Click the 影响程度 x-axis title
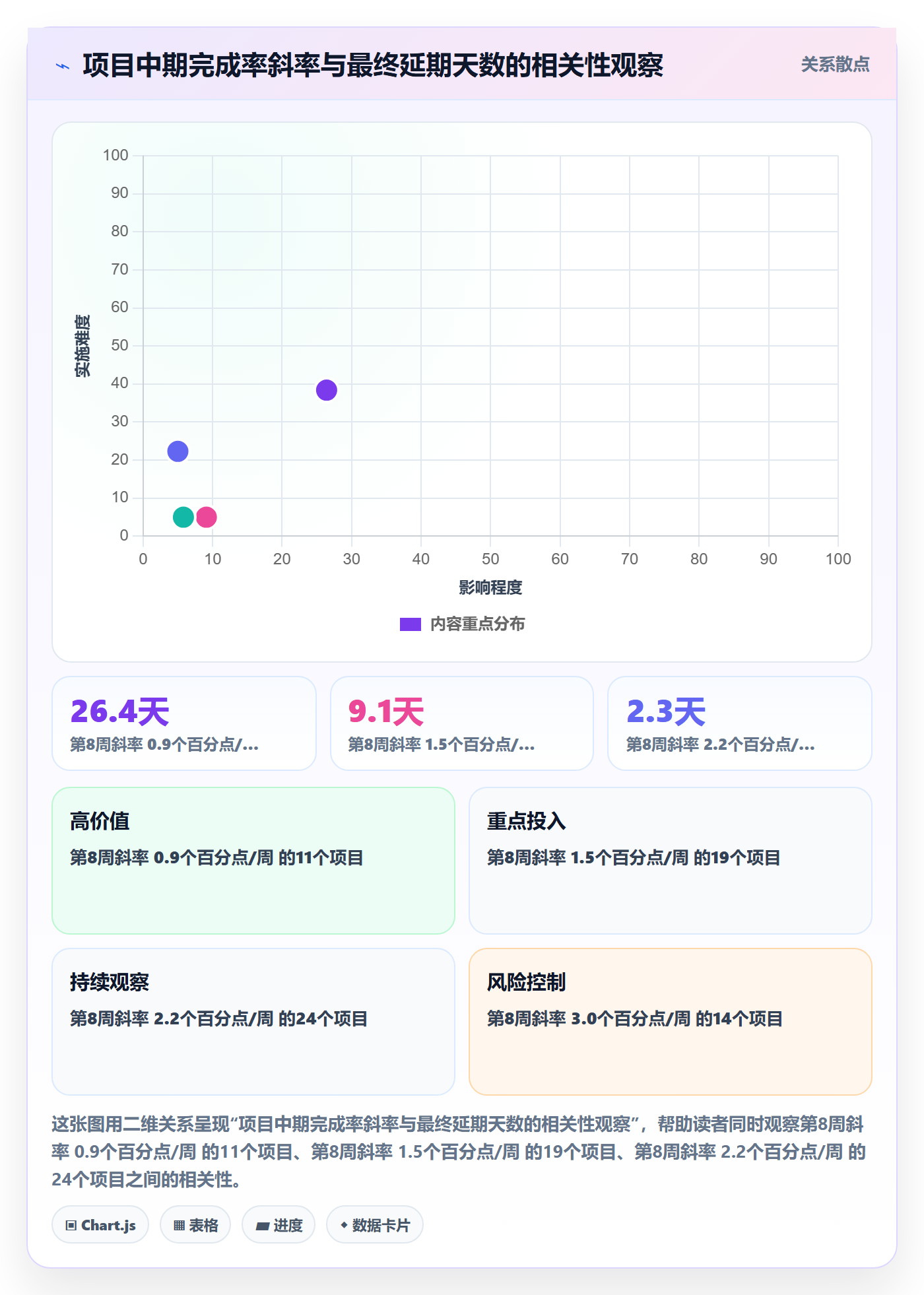Viewport: 924px width, 1295px height. click(490, 587)
